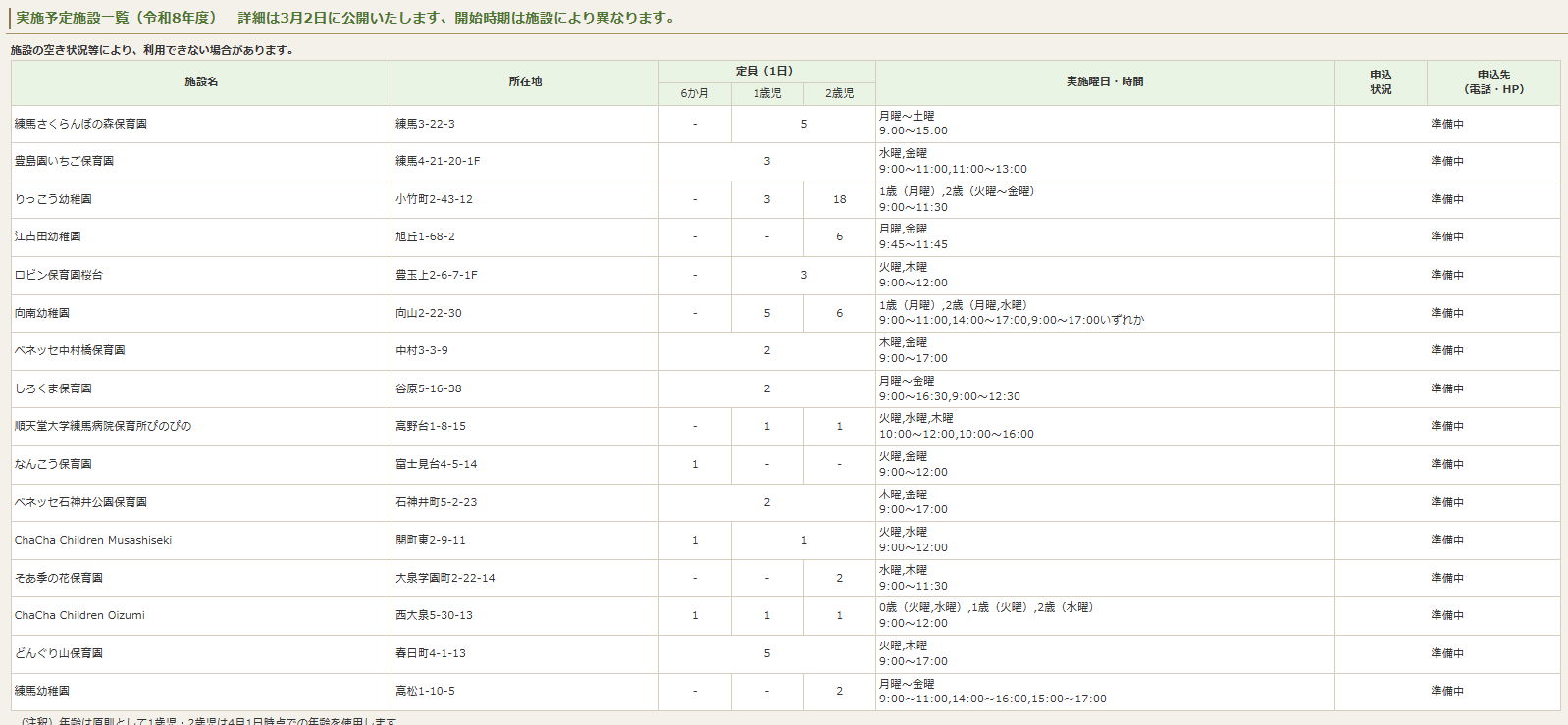Select the 豊島園いちご保育園 row name
Screen dimensions: 1568x725
coord(64,162)
